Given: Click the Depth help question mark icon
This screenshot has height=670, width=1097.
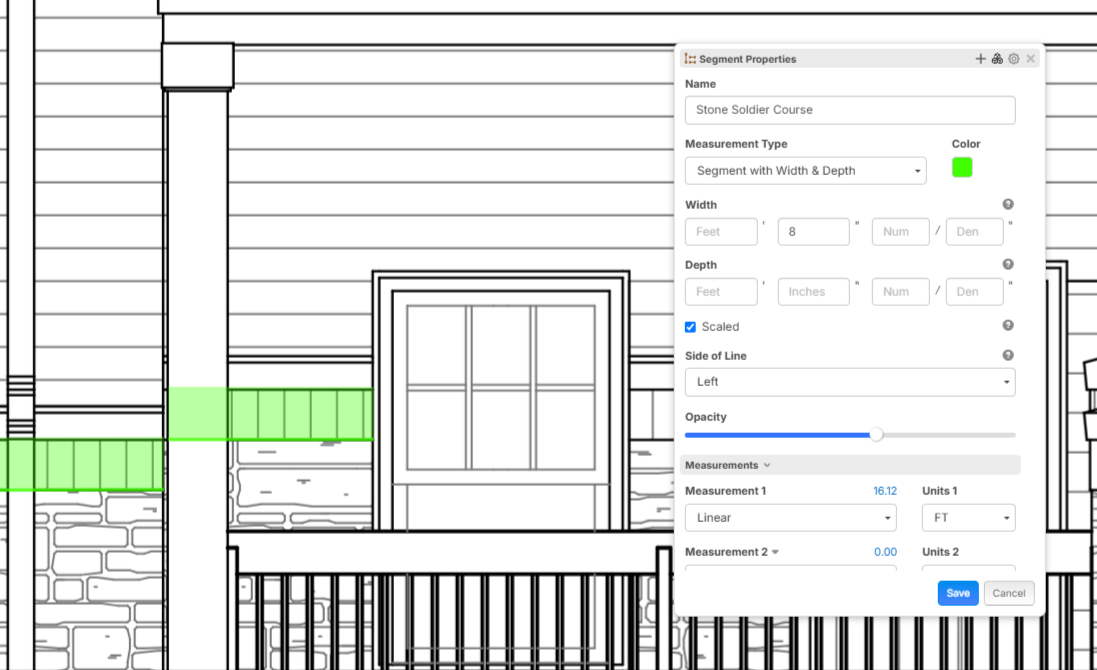Looking at the screenshot, I should (1008, 264).
